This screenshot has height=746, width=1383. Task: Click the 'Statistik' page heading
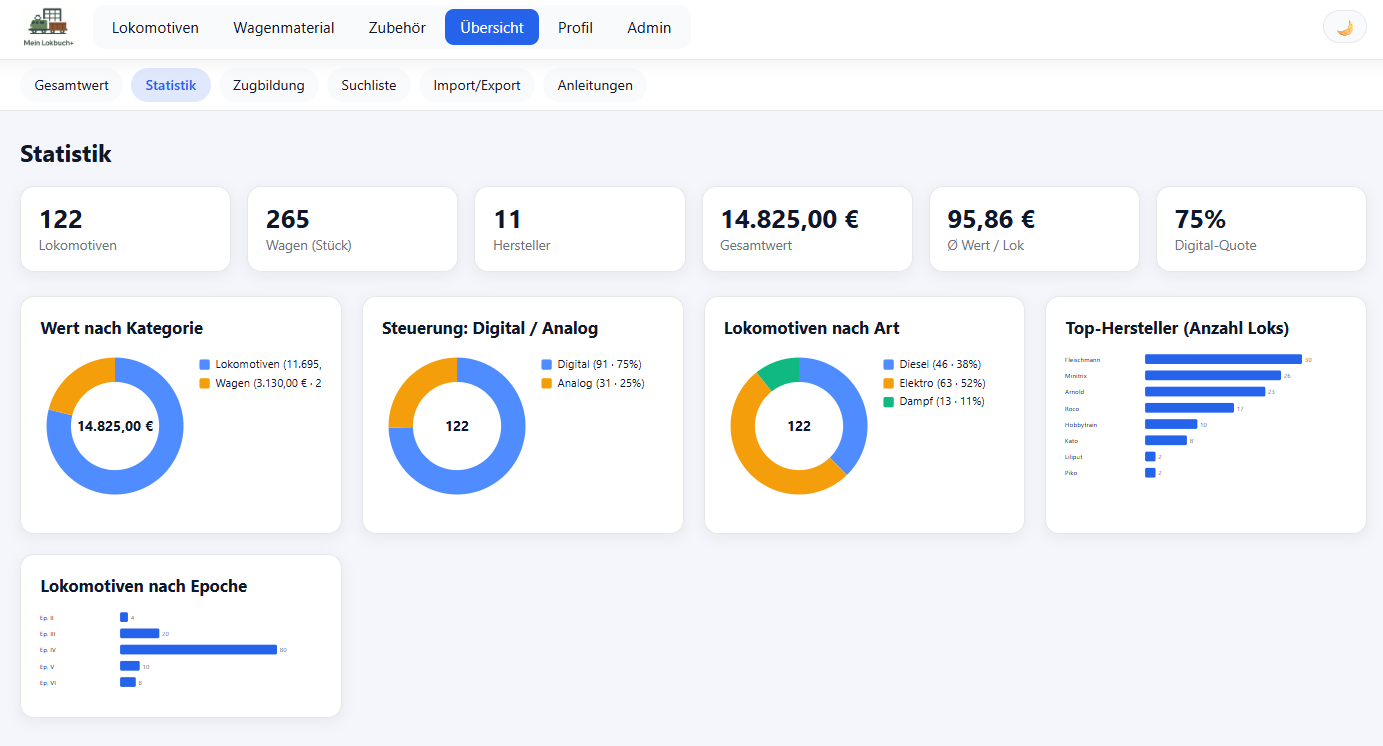(66, 154)
